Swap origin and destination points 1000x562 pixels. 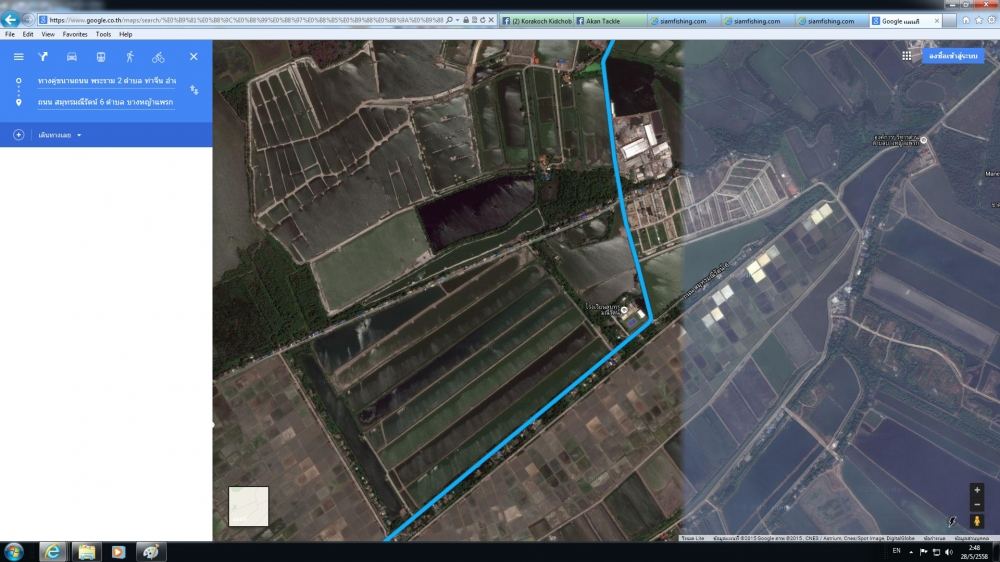pos(194,91)
